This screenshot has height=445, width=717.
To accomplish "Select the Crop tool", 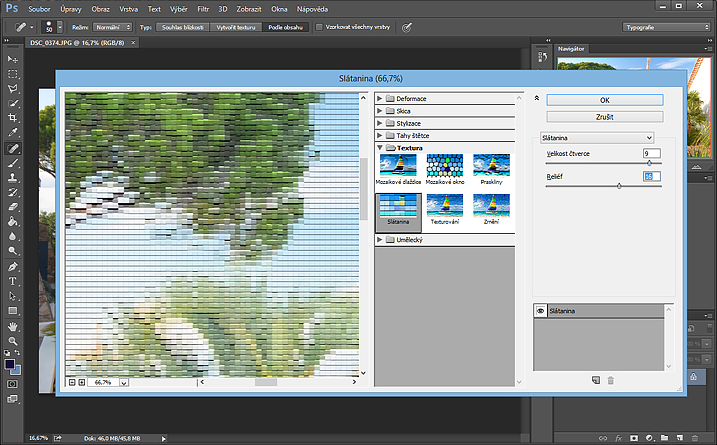I will (12, 118).
